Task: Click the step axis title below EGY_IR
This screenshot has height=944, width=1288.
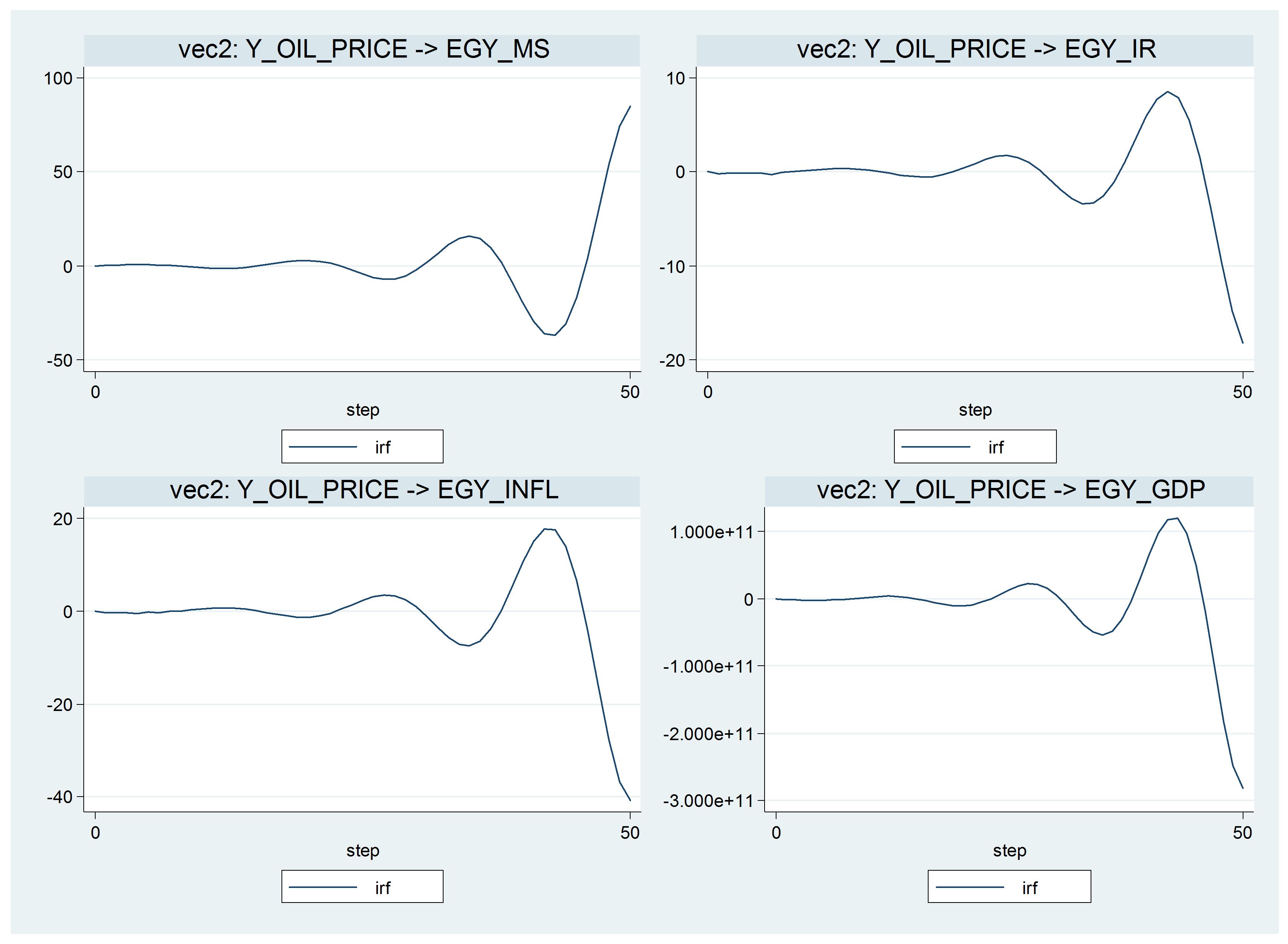Action: tap(975, 410)
